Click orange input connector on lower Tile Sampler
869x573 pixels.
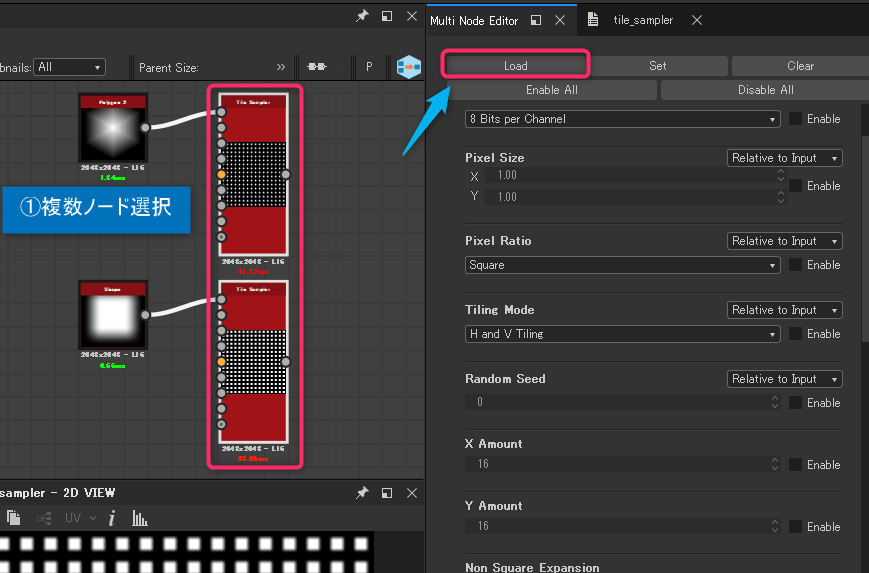[221, 362]
